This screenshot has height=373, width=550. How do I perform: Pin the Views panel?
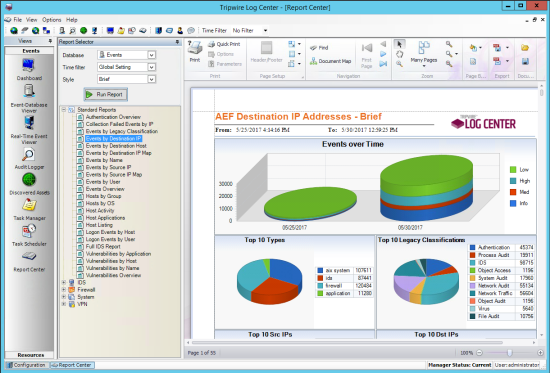point(50,41)
